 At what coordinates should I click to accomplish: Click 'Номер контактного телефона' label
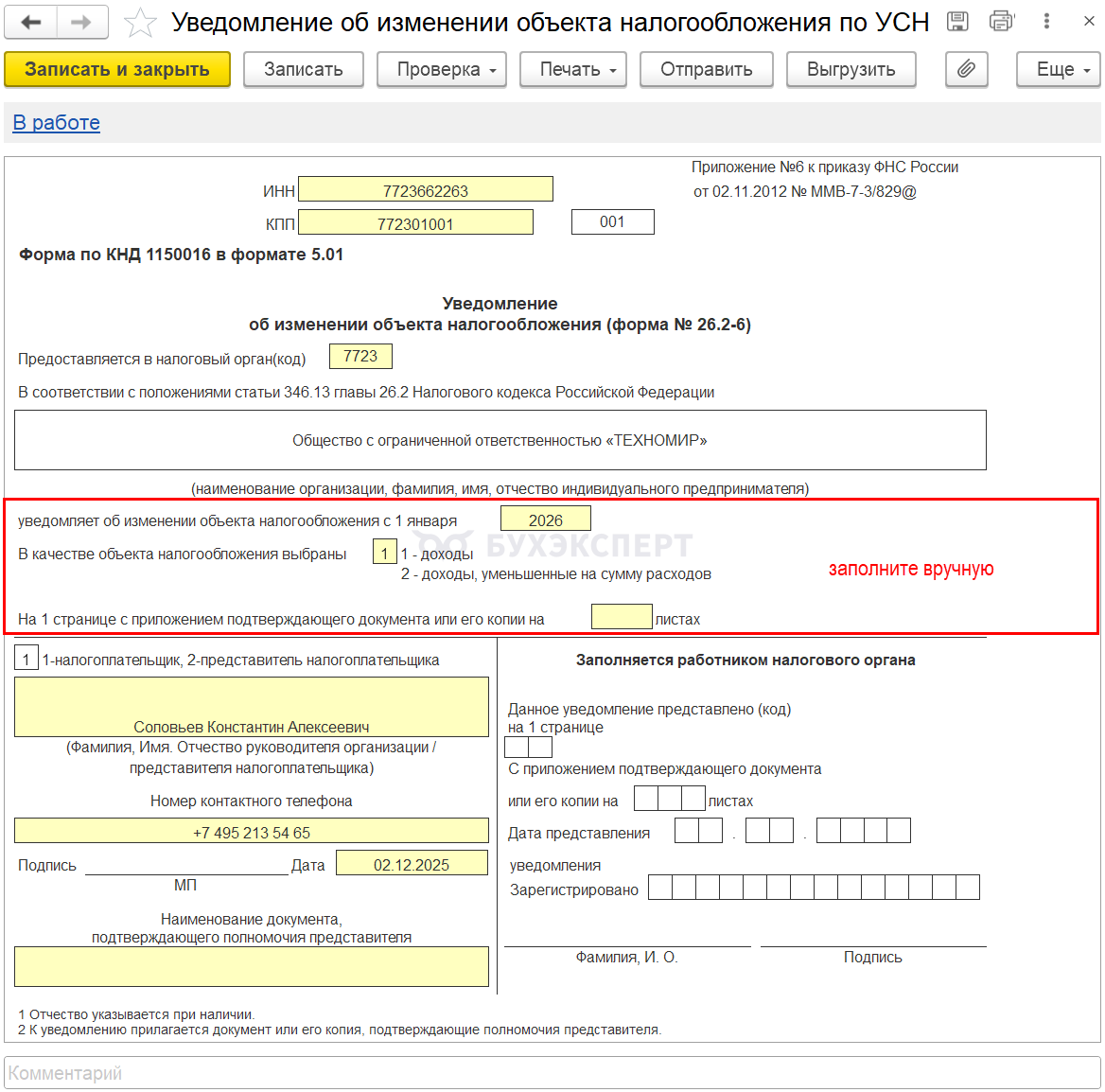(x=252, y=801)
